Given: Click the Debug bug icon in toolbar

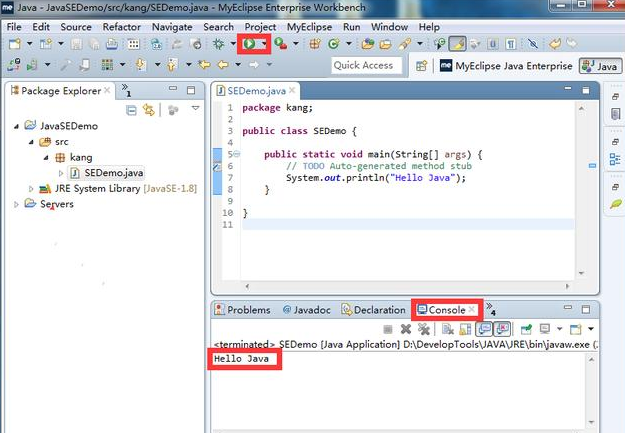Looking at the screenshot, I should pos(217,44).
